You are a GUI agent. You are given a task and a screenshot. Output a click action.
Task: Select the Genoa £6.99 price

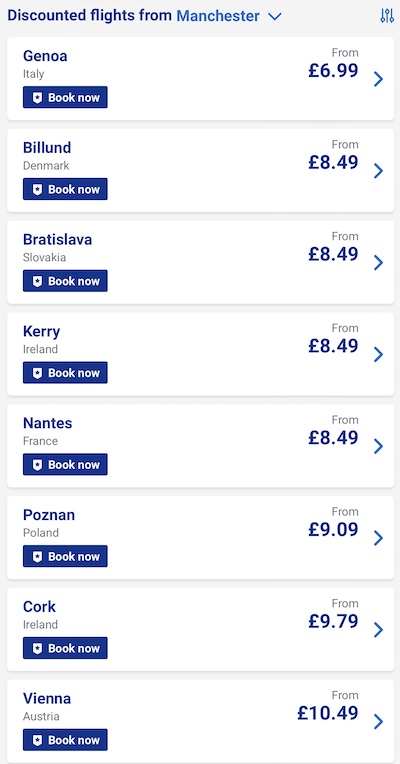333,70
